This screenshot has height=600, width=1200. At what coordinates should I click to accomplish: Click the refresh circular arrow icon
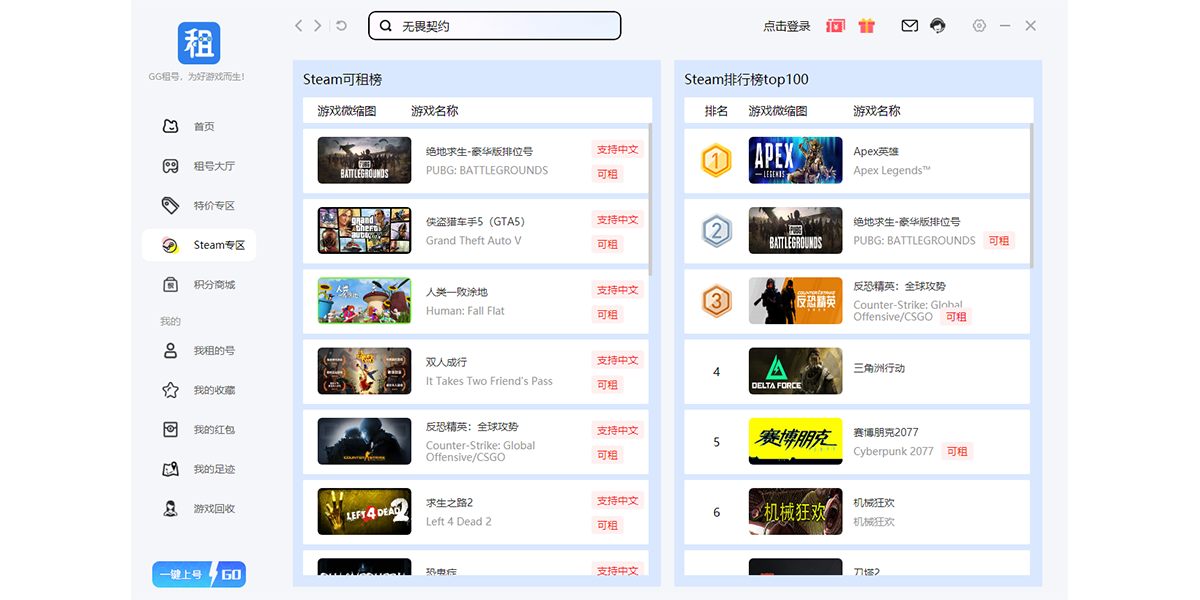tap(341, 26)
